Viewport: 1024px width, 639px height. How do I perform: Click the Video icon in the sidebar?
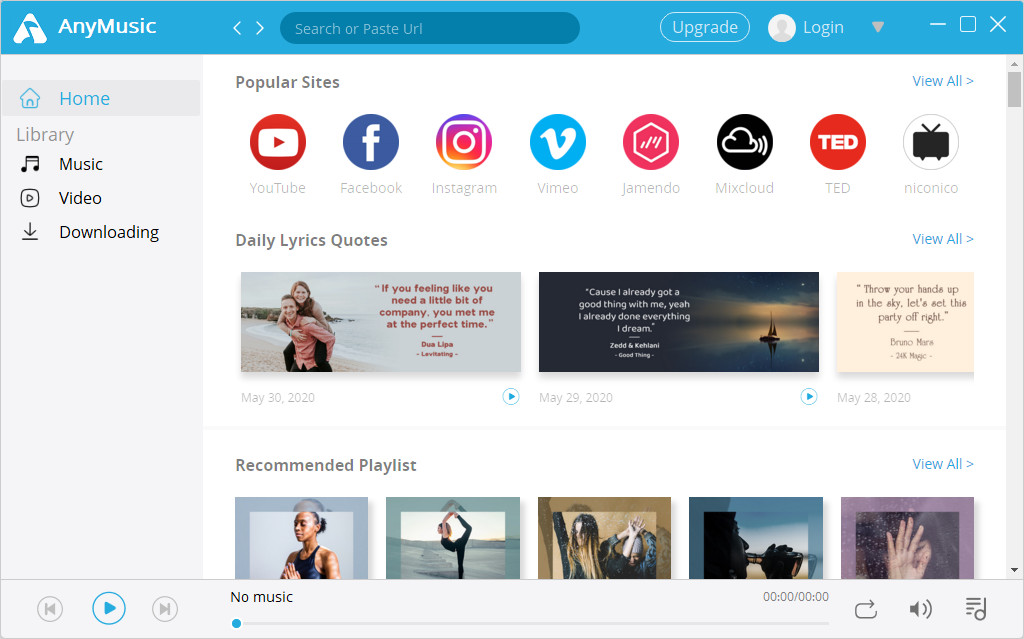(30, 198)
